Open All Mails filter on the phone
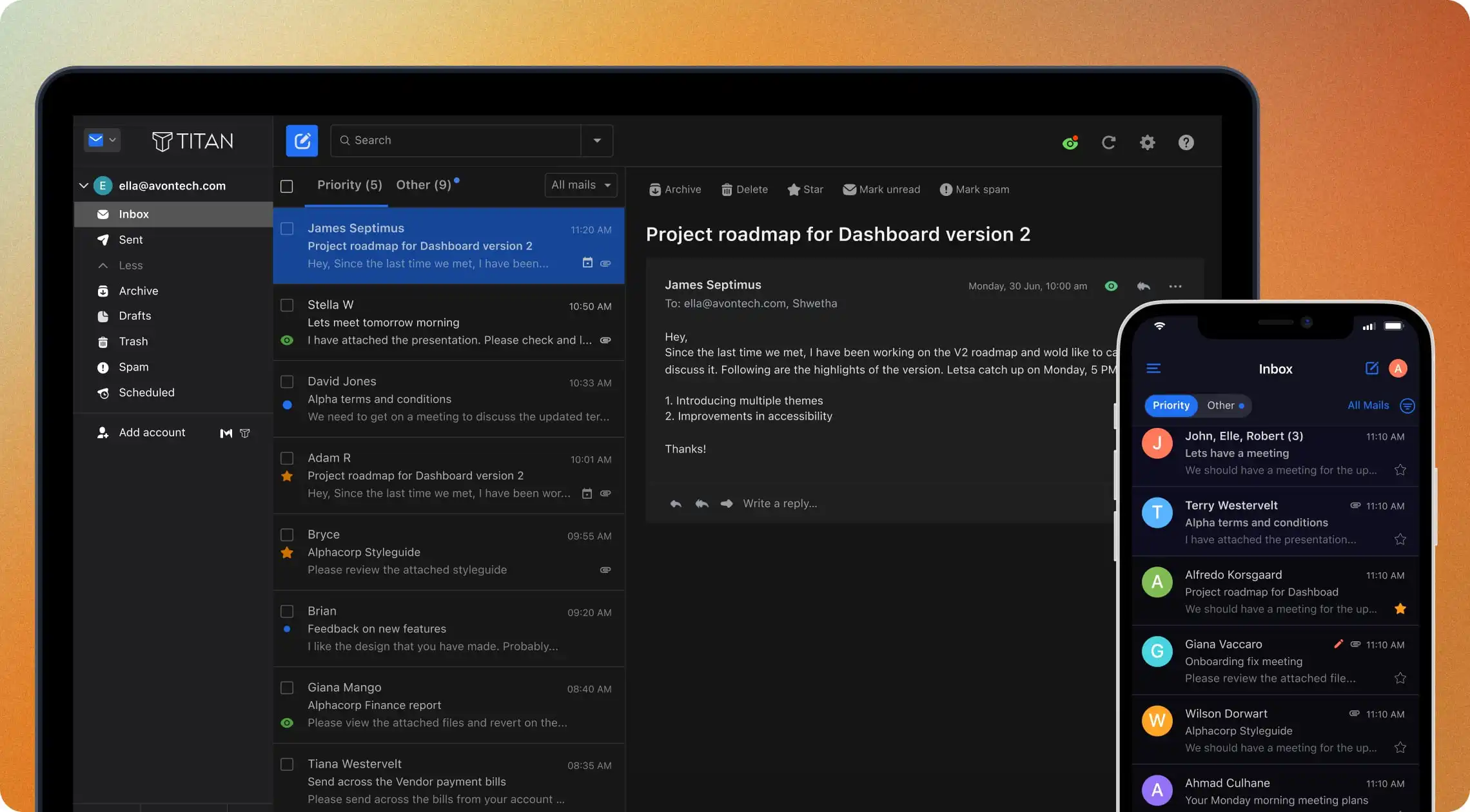The height and width of the screenshot is (812, 1470). (x=1368, y=405)
